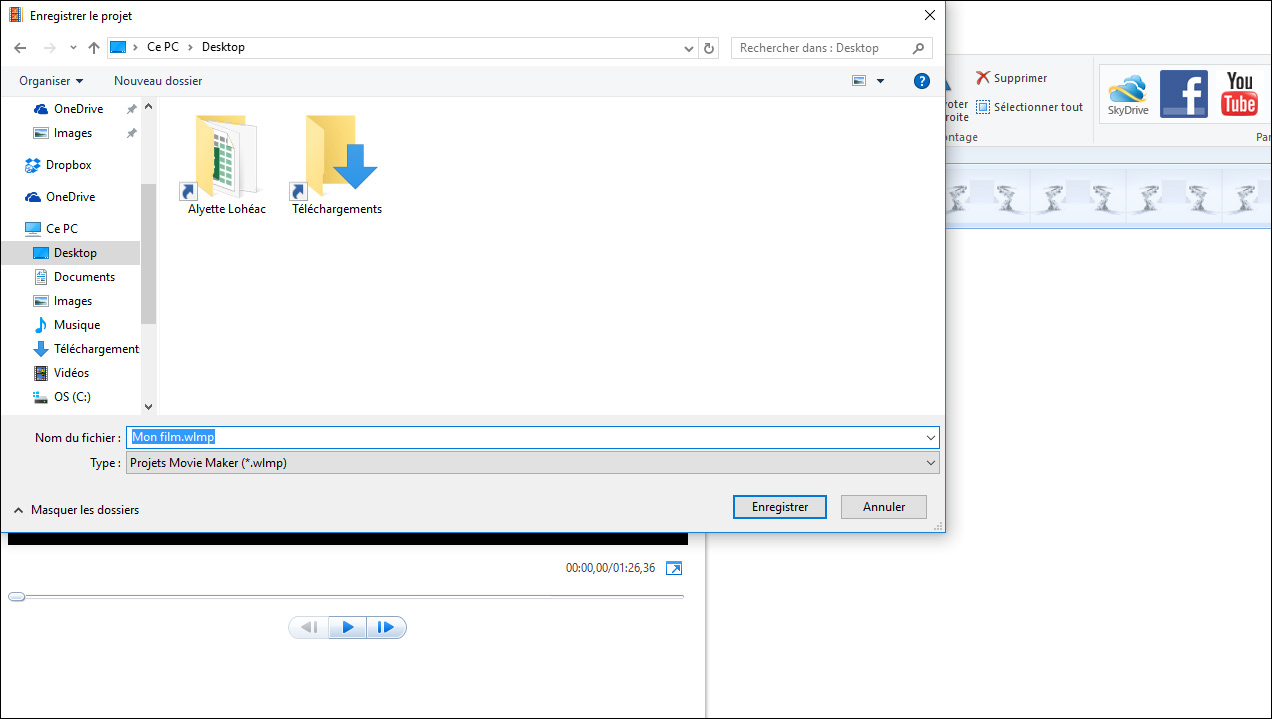Image resolution: width=1272 pixels, height=719 pixels.
Task: Publish the project to SkyDrive
Action: [x=1128, y=93]
